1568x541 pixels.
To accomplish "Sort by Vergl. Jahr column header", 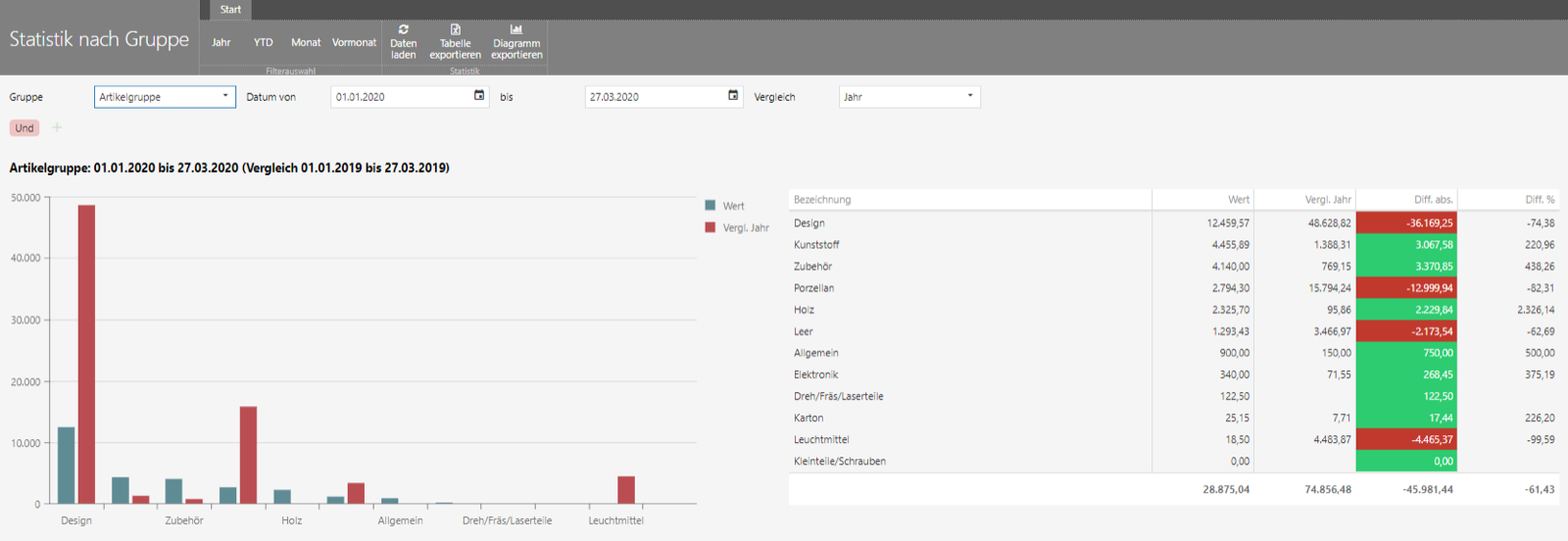I will 1304,200.
